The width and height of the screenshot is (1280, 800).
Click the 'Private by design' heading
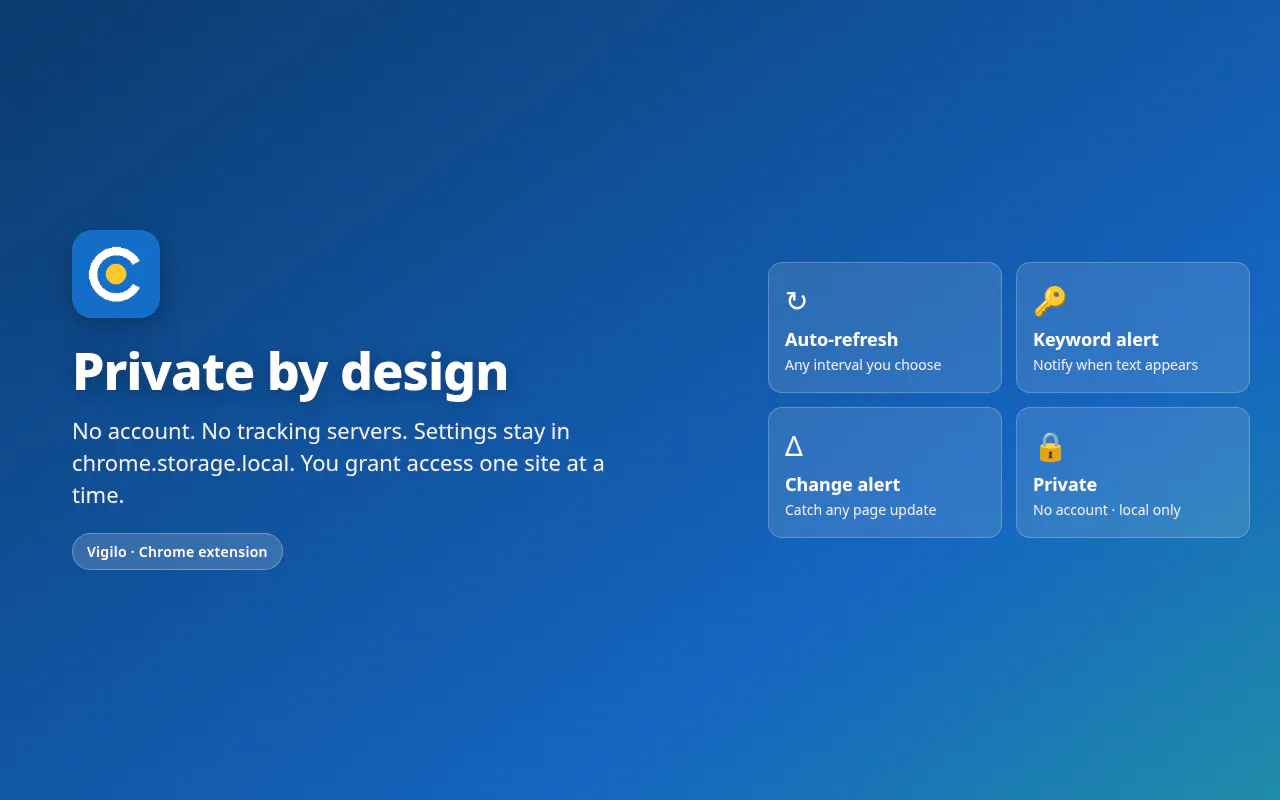(x=291, y=371)
